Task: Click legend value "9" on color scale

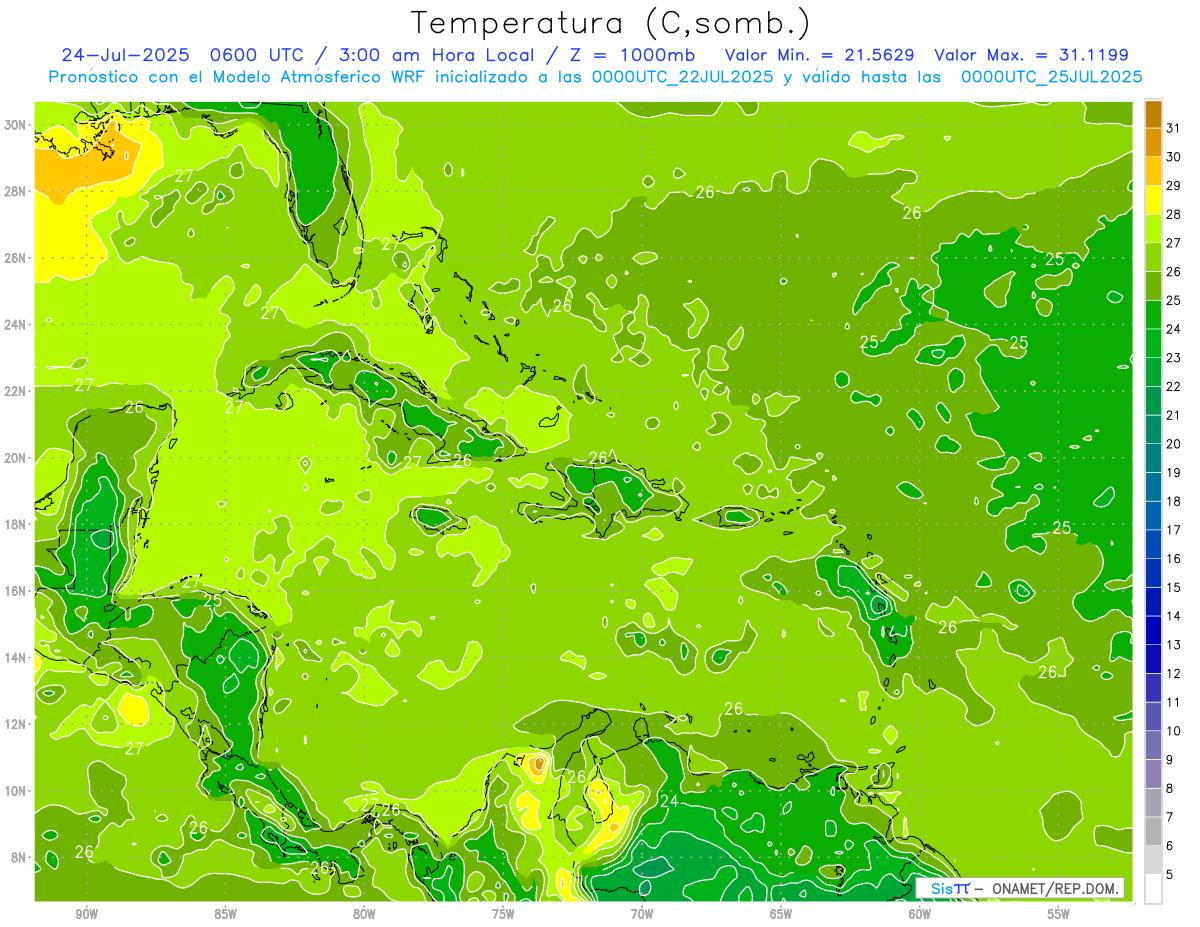Action: tap(1169, 760)
